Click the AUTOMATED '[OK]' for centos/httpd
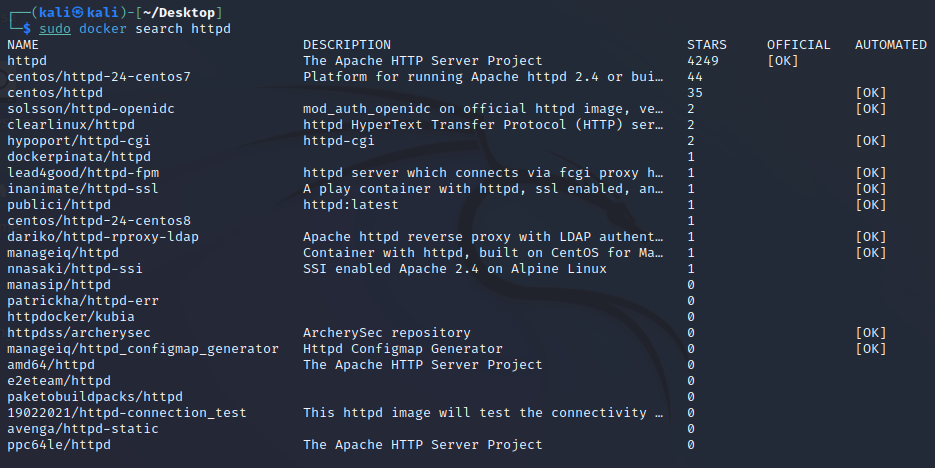The width and height of the screenshot is (935, 468). click(871, 93)
